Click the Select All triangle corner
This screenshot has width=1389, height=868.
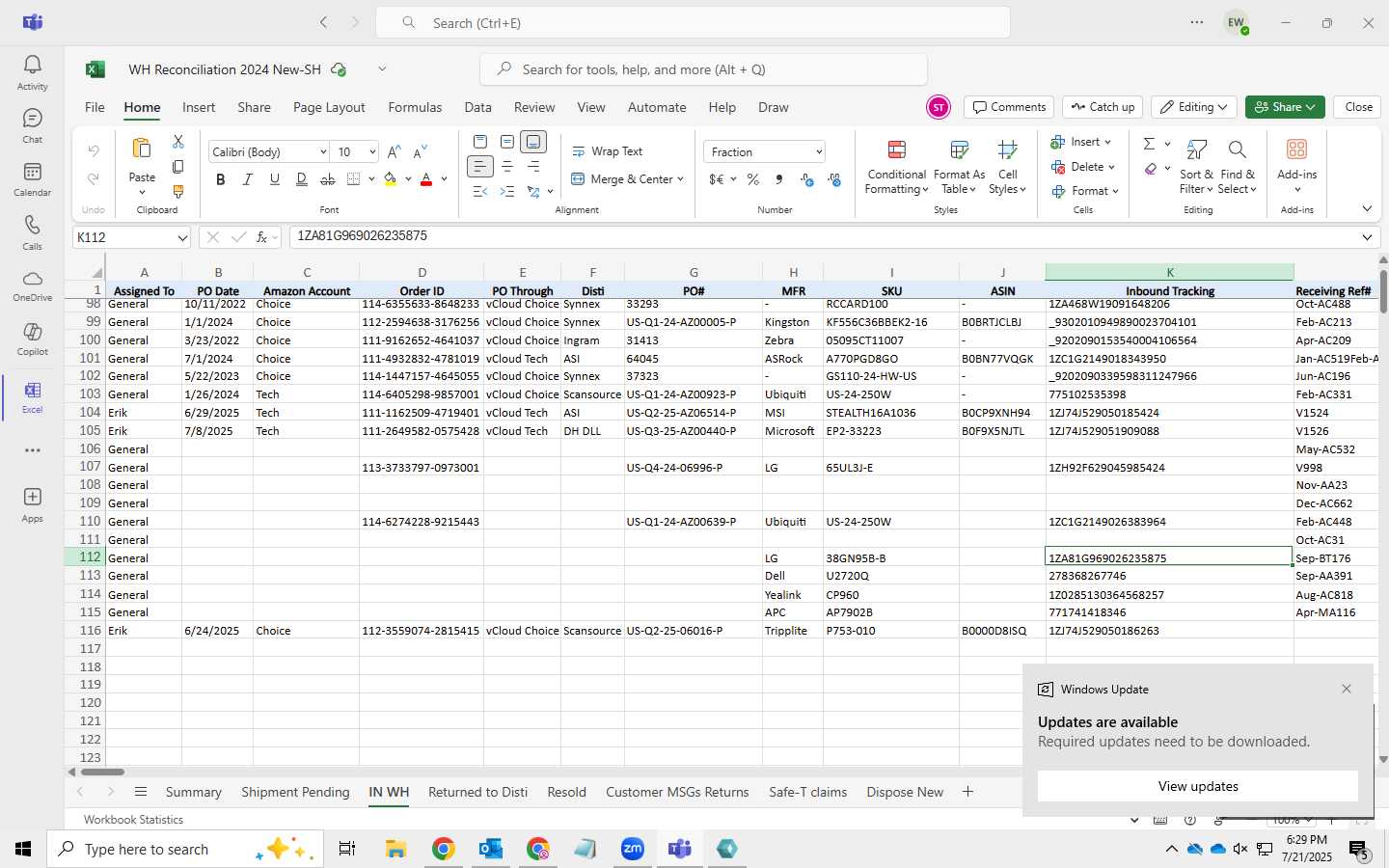(96, 273)
